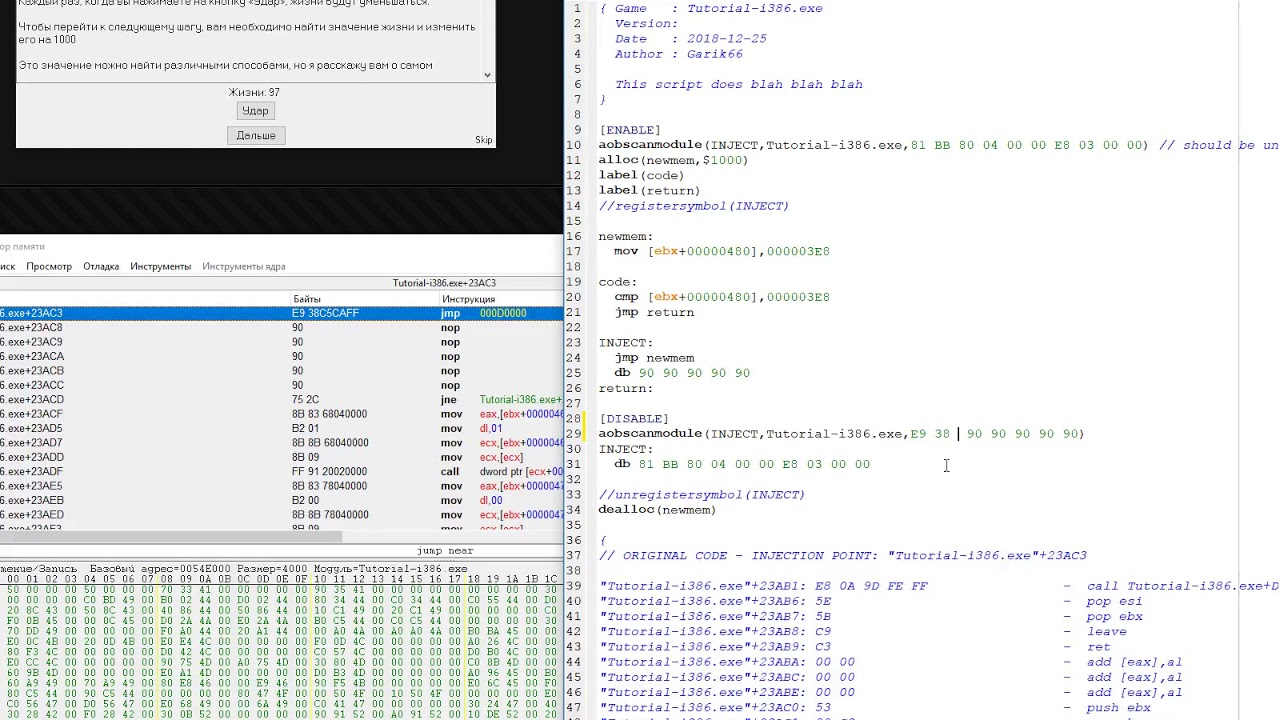Click the hex dump header "Модуль=Tutorial-i386.exe"
This screenshot has width=1280, height=720.
coord(391,569)
